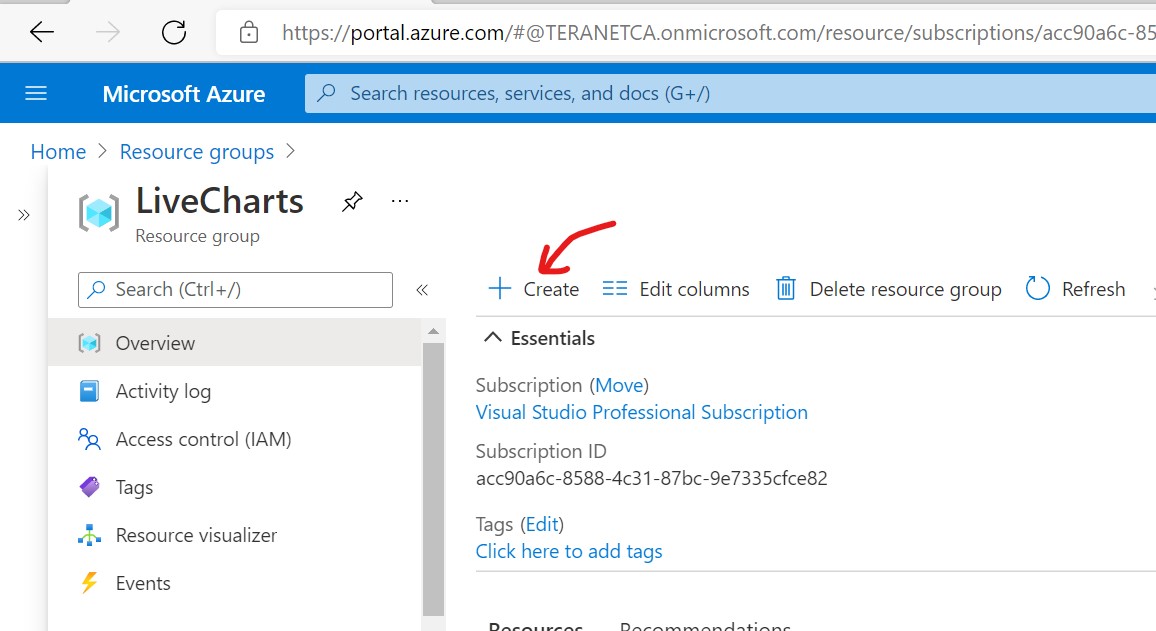Image resolution: width=1156 pixels, height=631 pixels.
Task: Open Edit columns
Action: click(x=675, y=289)
